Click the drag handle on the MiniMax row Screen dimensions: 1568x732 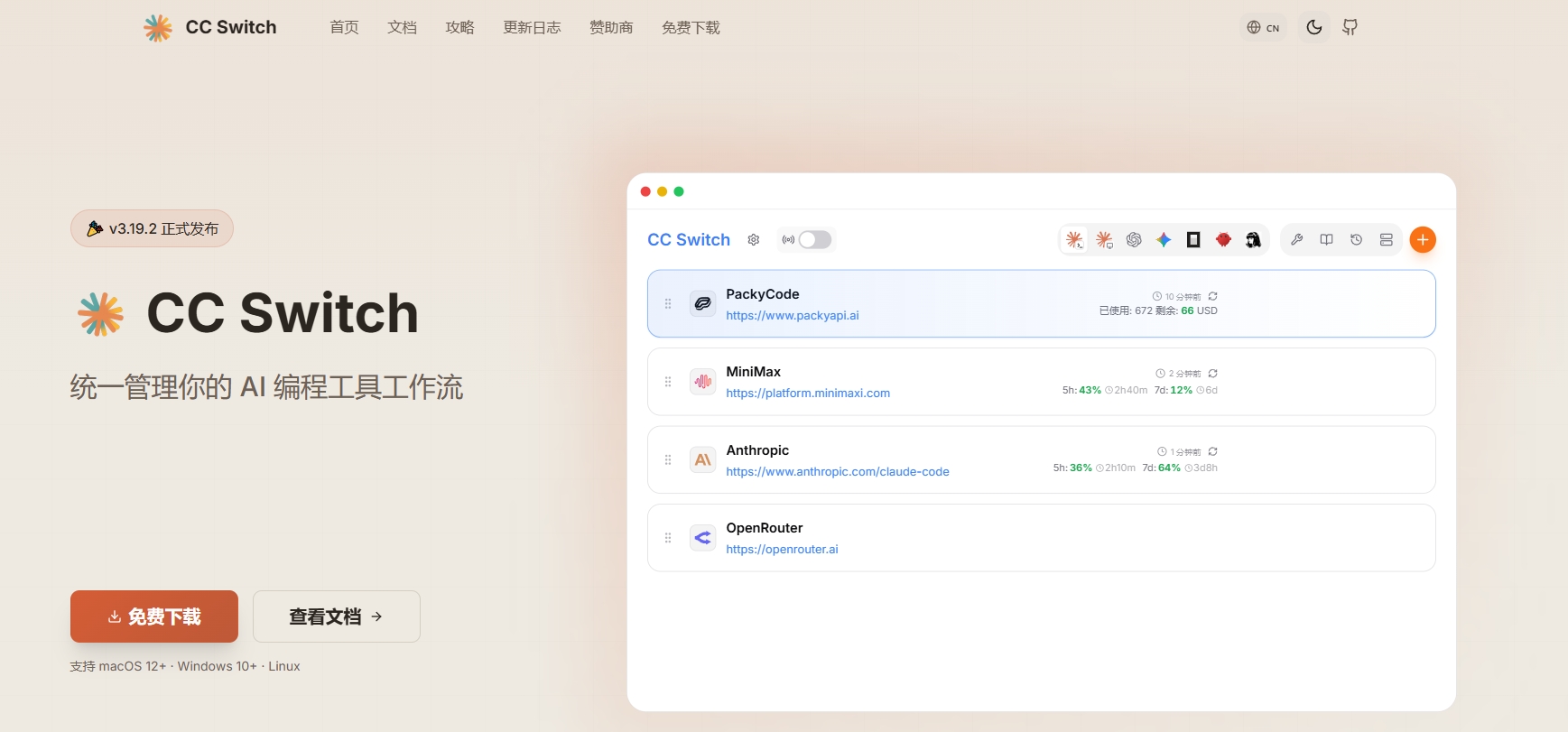[x=668, y=382]
